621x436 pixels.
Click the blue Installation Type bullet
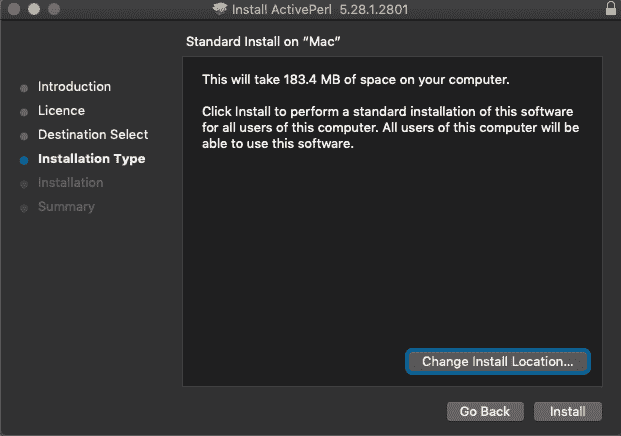24,160
